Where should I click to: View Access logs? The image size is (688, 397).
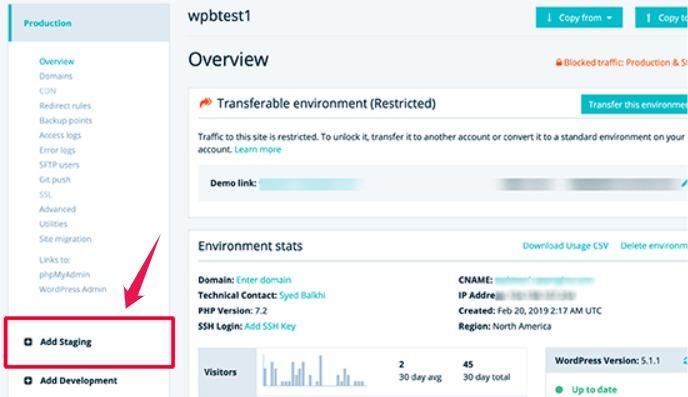point(60,136)
